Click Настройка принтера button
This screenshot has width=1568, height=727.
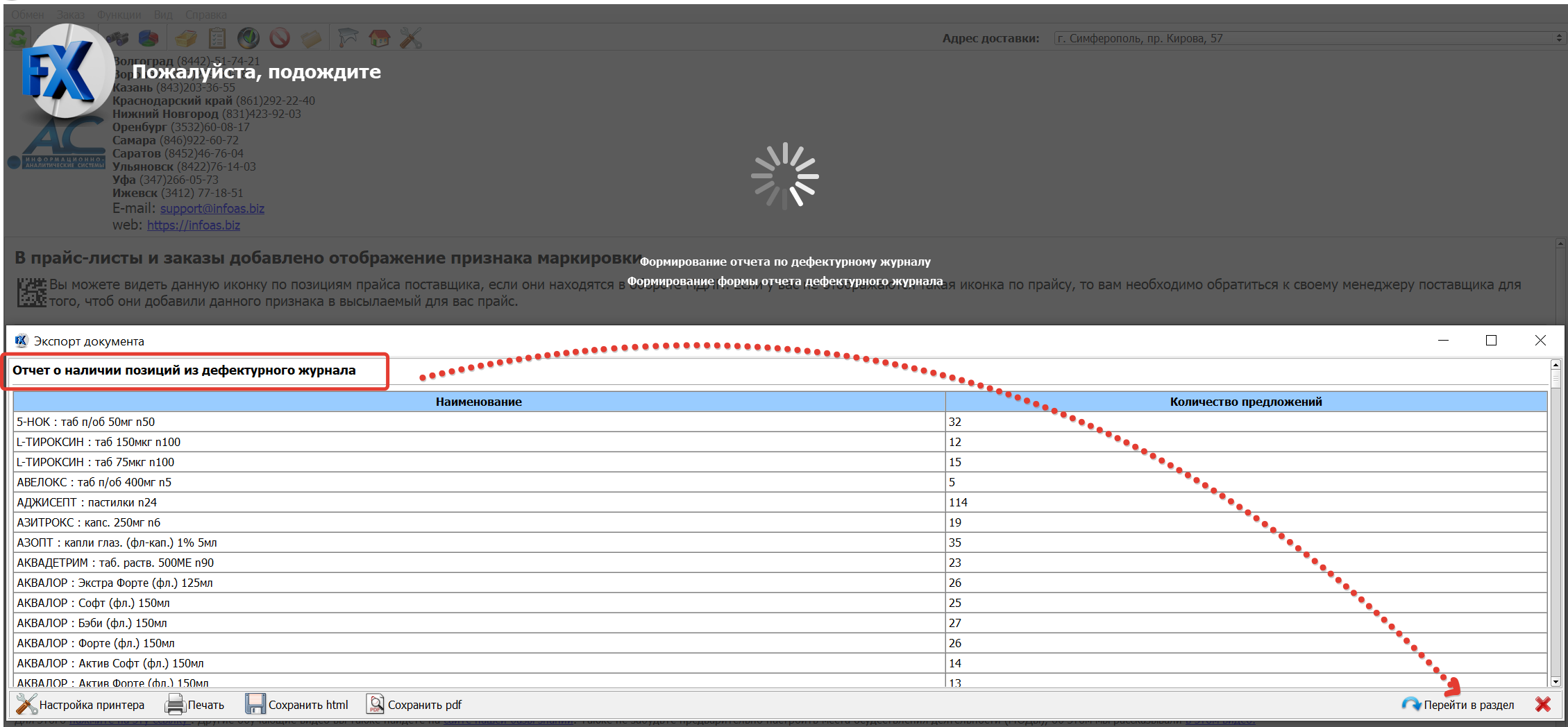point(81,705)
